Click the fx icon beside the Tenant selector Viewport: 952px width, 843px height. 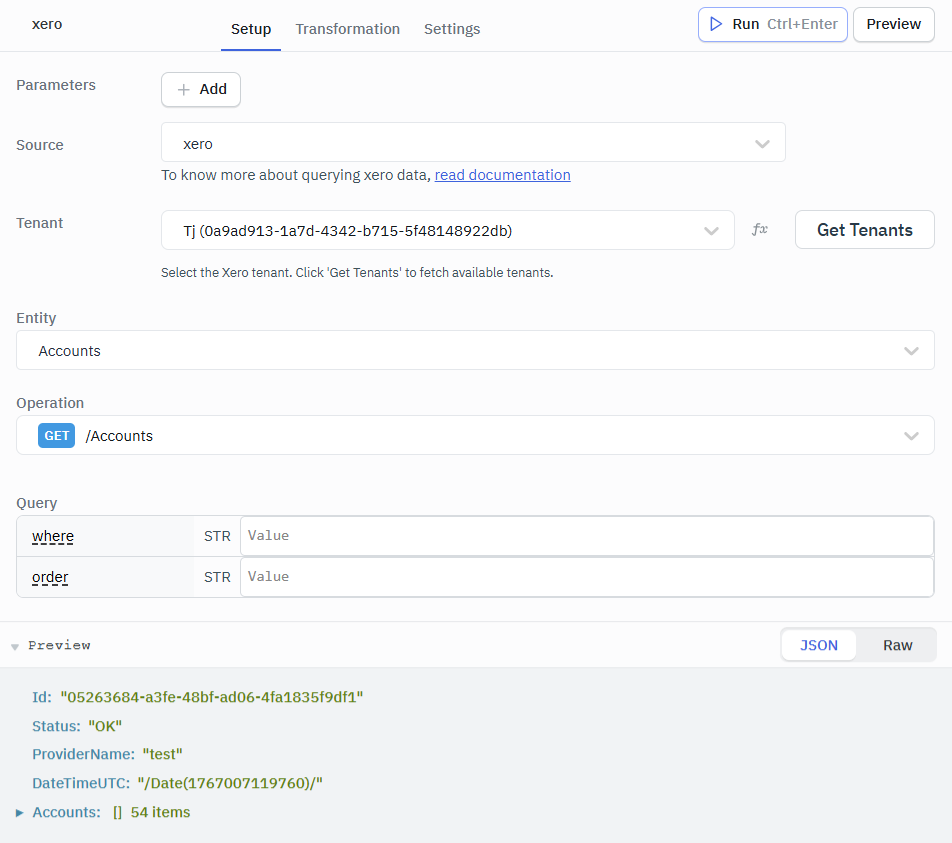(759, 229)
